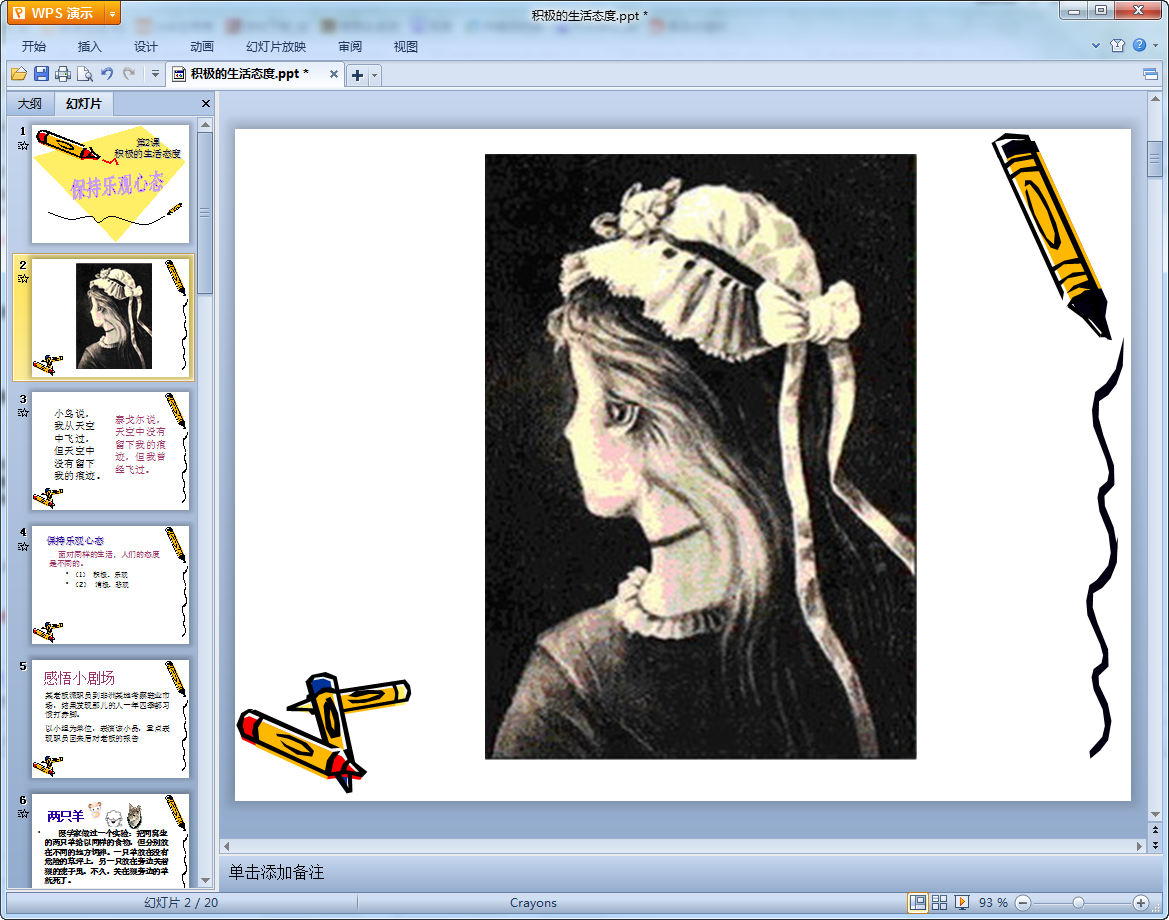Open Print Preview icon
Viewport: 1169px width, 920px height.
click(x=85, y=74)
